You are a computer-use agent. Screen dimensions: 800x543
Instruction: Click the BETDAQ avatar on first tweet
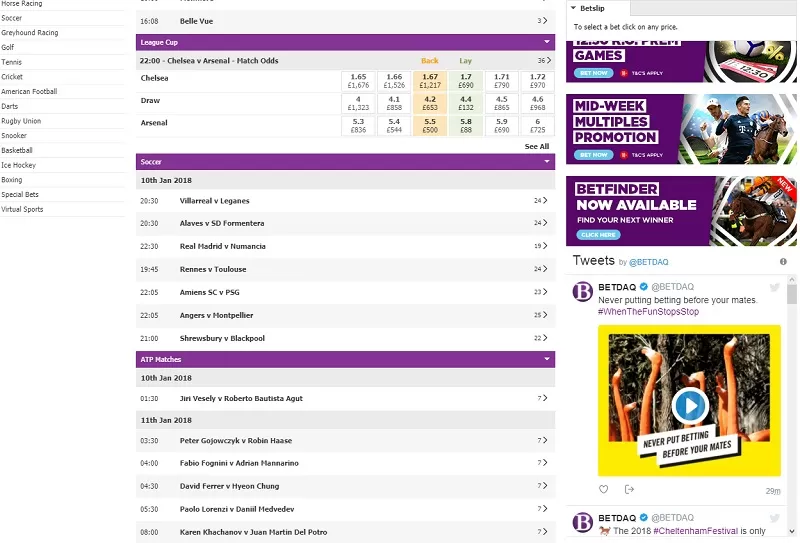pos(583,291)
